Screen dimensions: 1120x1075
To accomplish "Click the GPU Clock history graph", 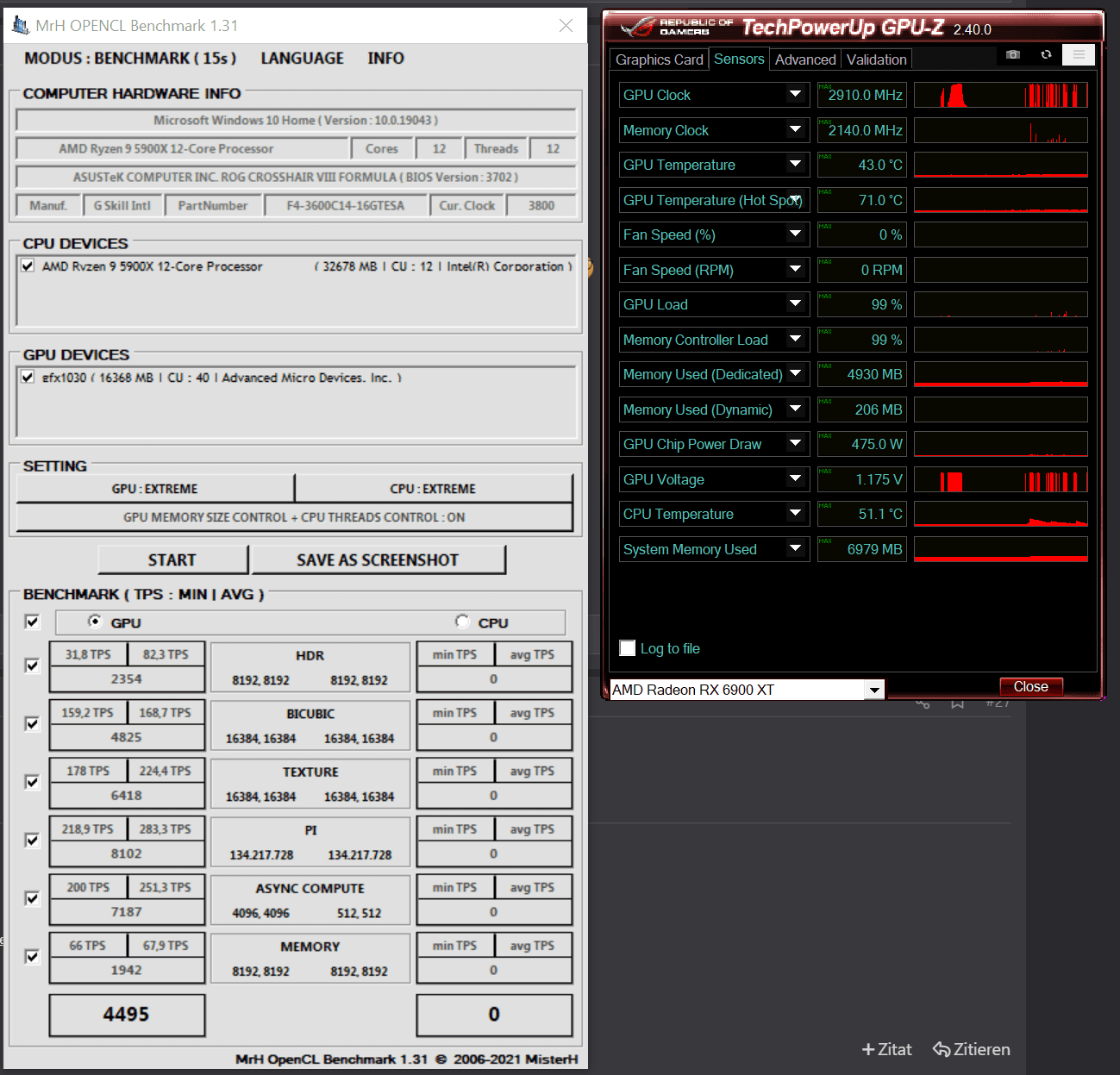I will (x=1001, y=94).
